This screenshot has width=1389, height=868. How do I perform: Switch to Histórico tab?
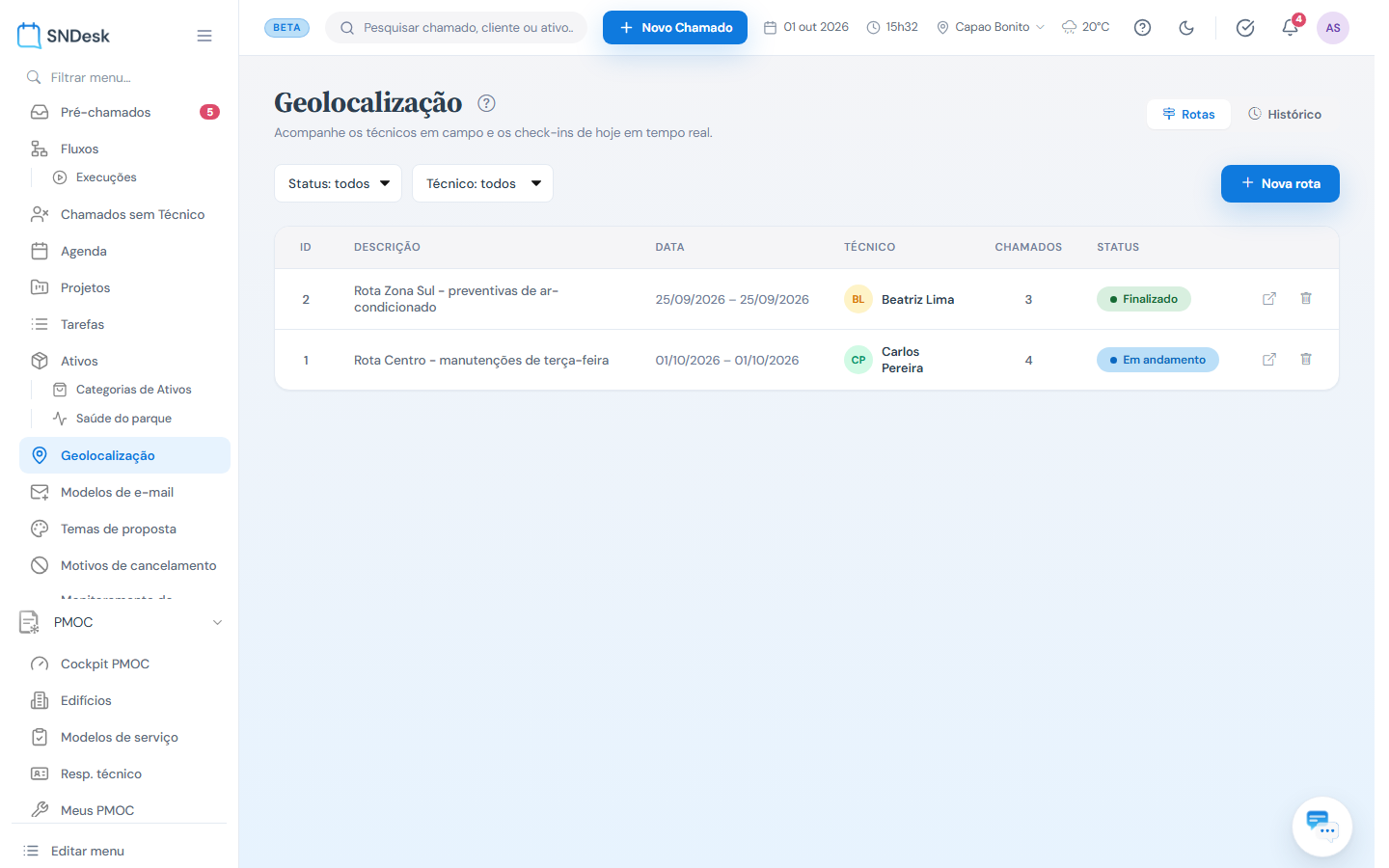1285,114
